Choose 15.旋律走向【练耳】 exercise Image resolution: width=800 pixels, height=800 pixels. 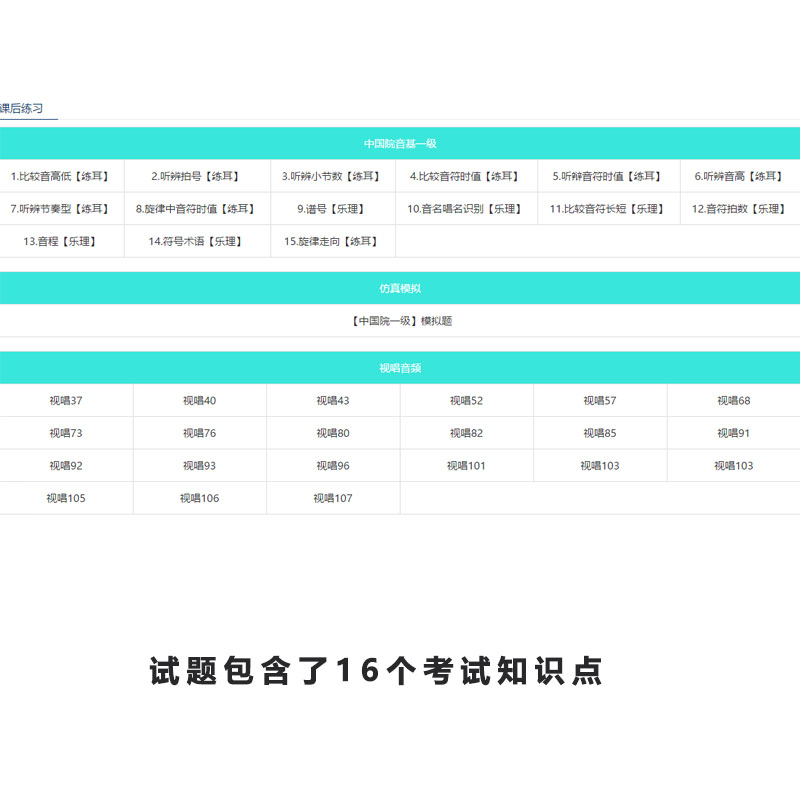click(x=331, y=241)
